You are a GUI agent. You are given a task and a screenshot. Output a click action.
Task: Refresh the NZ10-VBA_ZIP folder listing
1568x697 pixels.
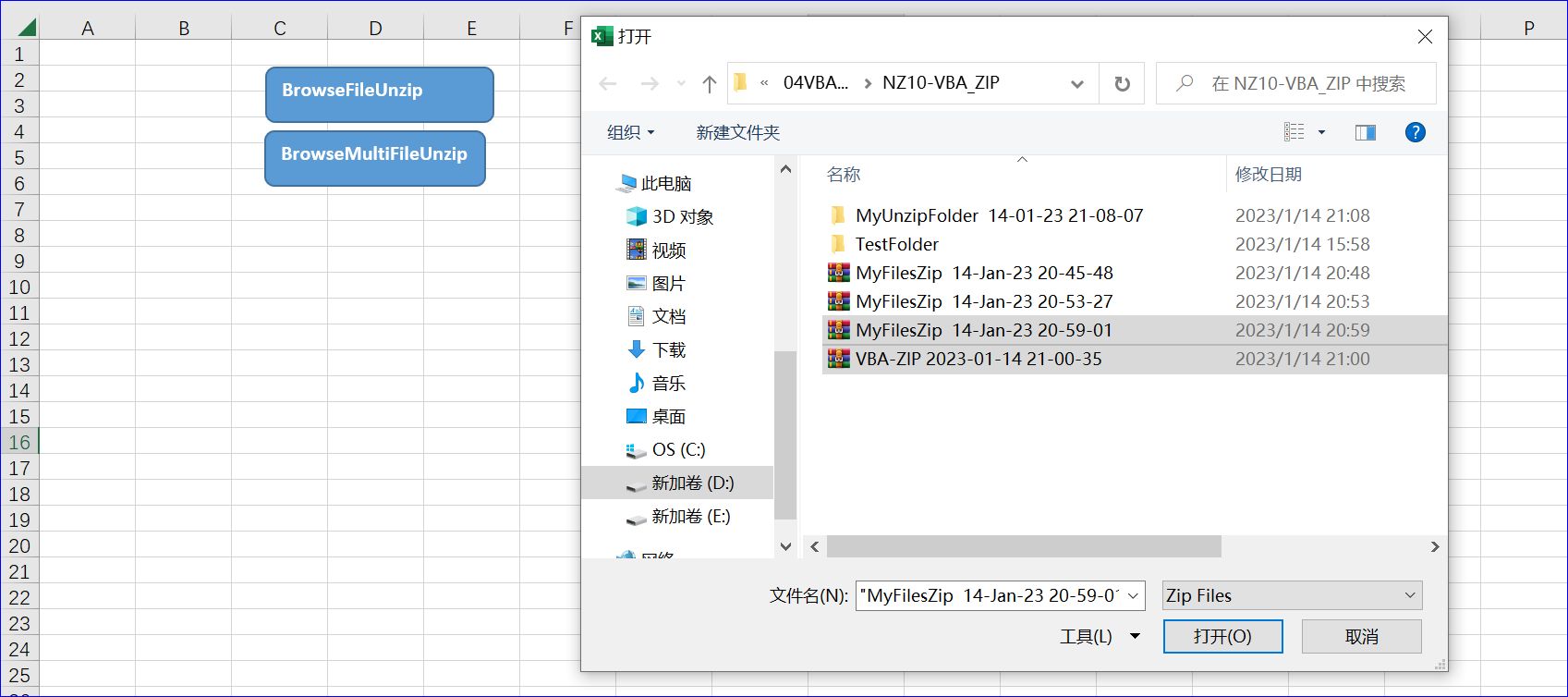pos(1122,84)
